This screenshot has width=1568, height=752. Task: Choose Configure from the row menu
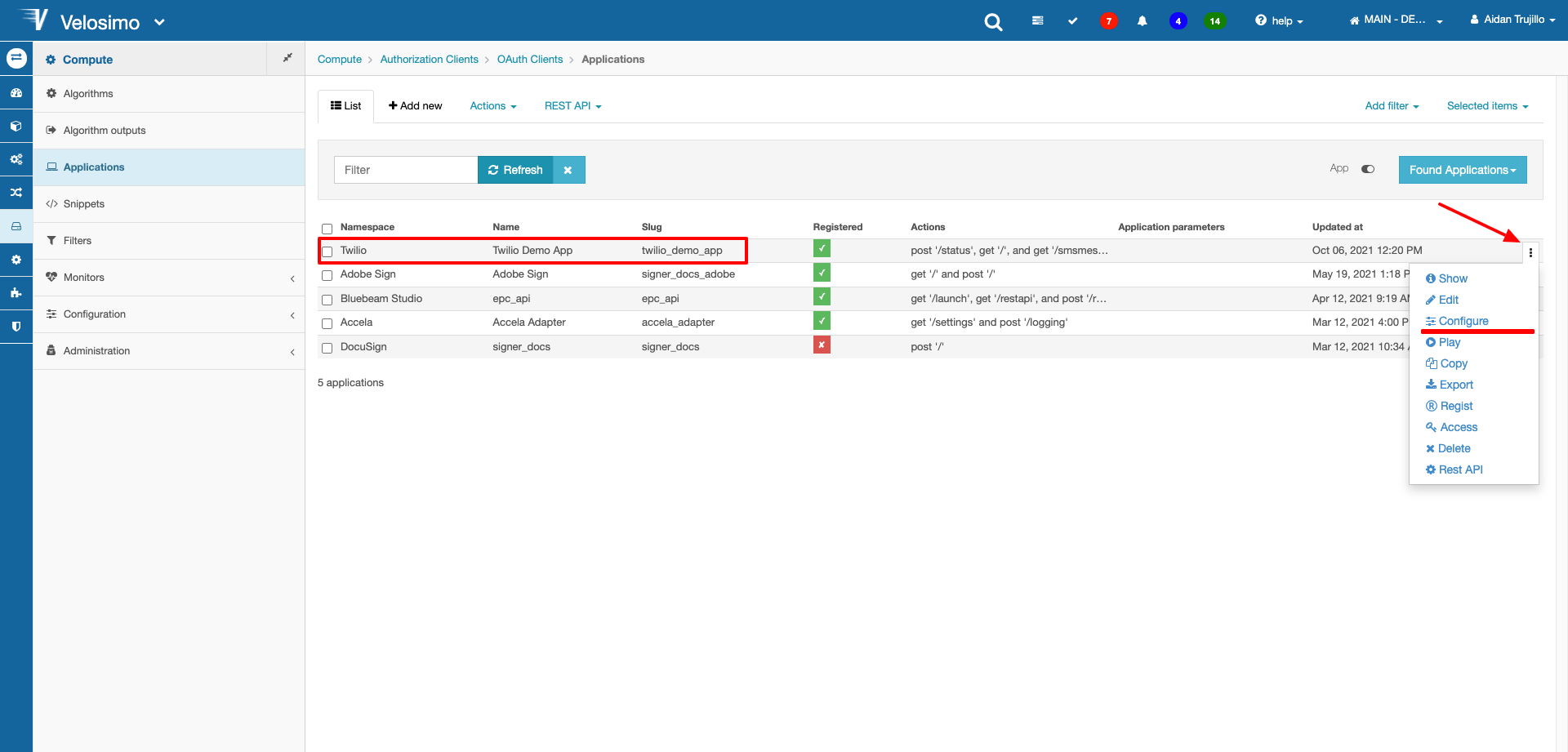pyautogui.click(x=1457, y=321)
